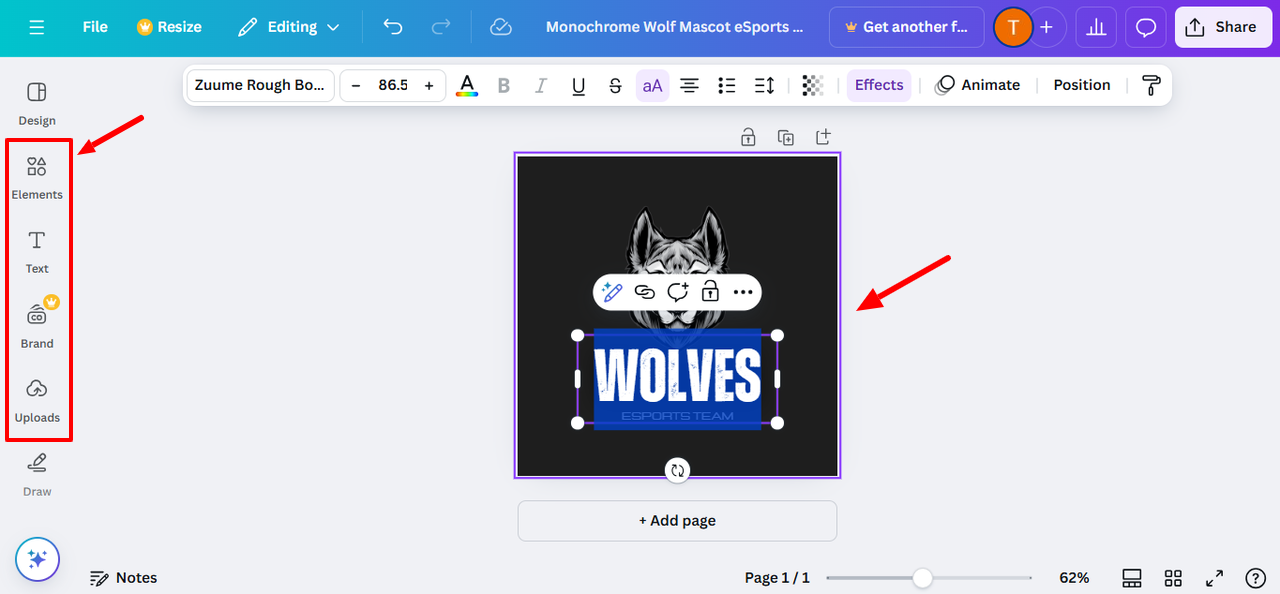The height and width of the screenshot is (594, 1280).
Task: Toggle italic formatting
Action: [x=541, y=85]
